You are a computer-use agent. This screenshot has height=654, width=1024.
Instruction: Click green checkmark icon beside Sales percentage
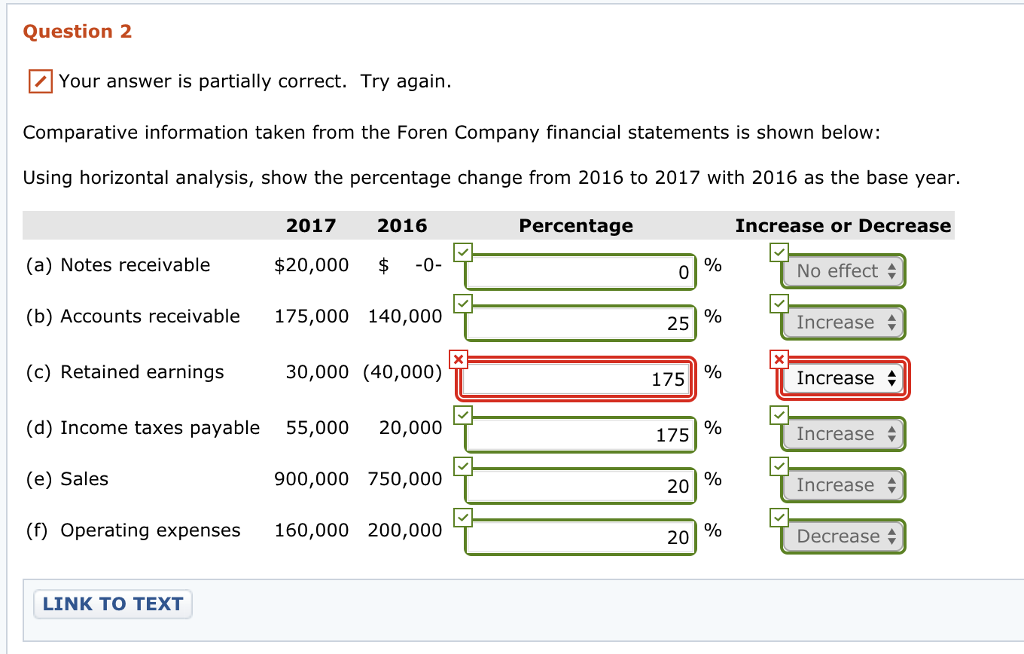pyautogui.click(x=463, y=466)
